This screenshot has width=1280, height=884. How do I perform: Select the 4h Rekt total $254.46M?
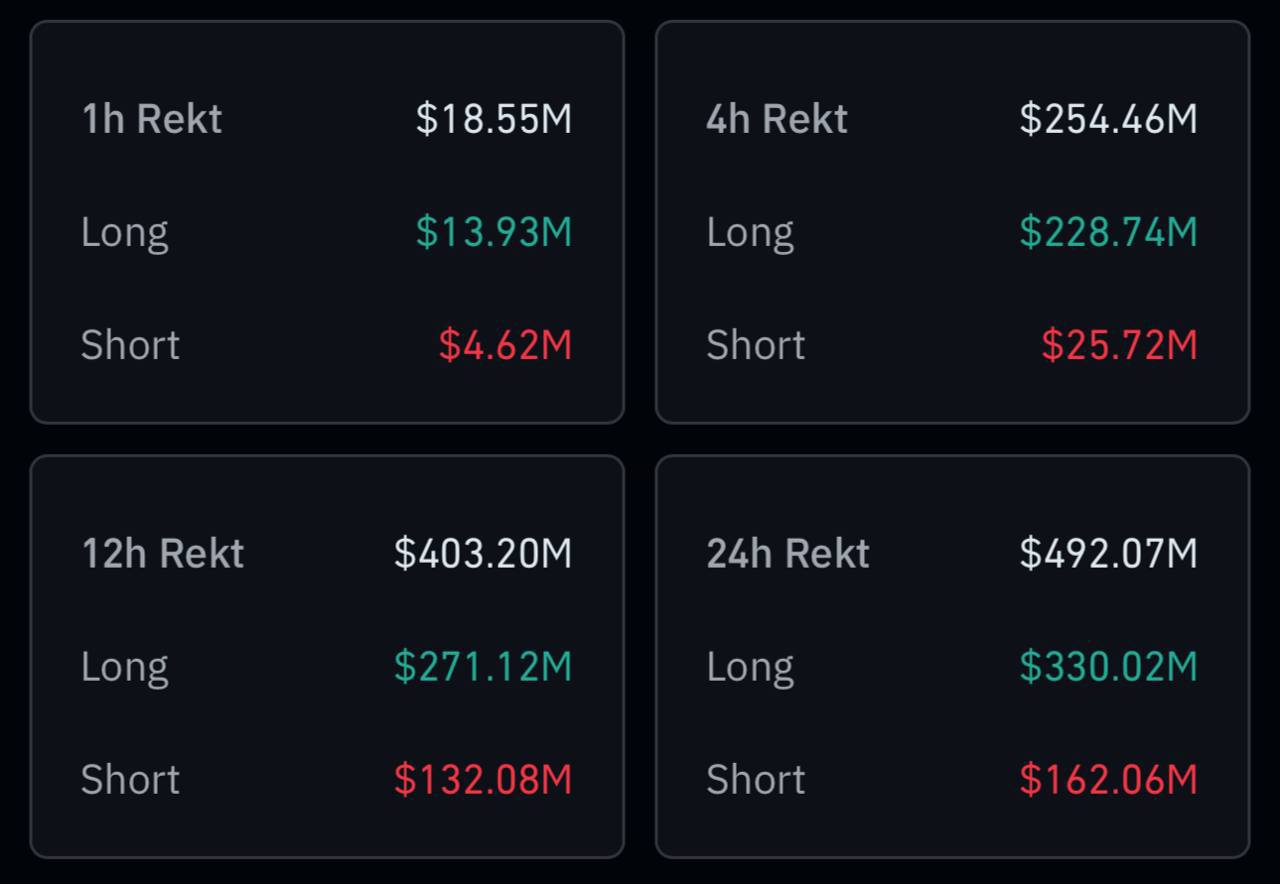[x=1108, y=119]
